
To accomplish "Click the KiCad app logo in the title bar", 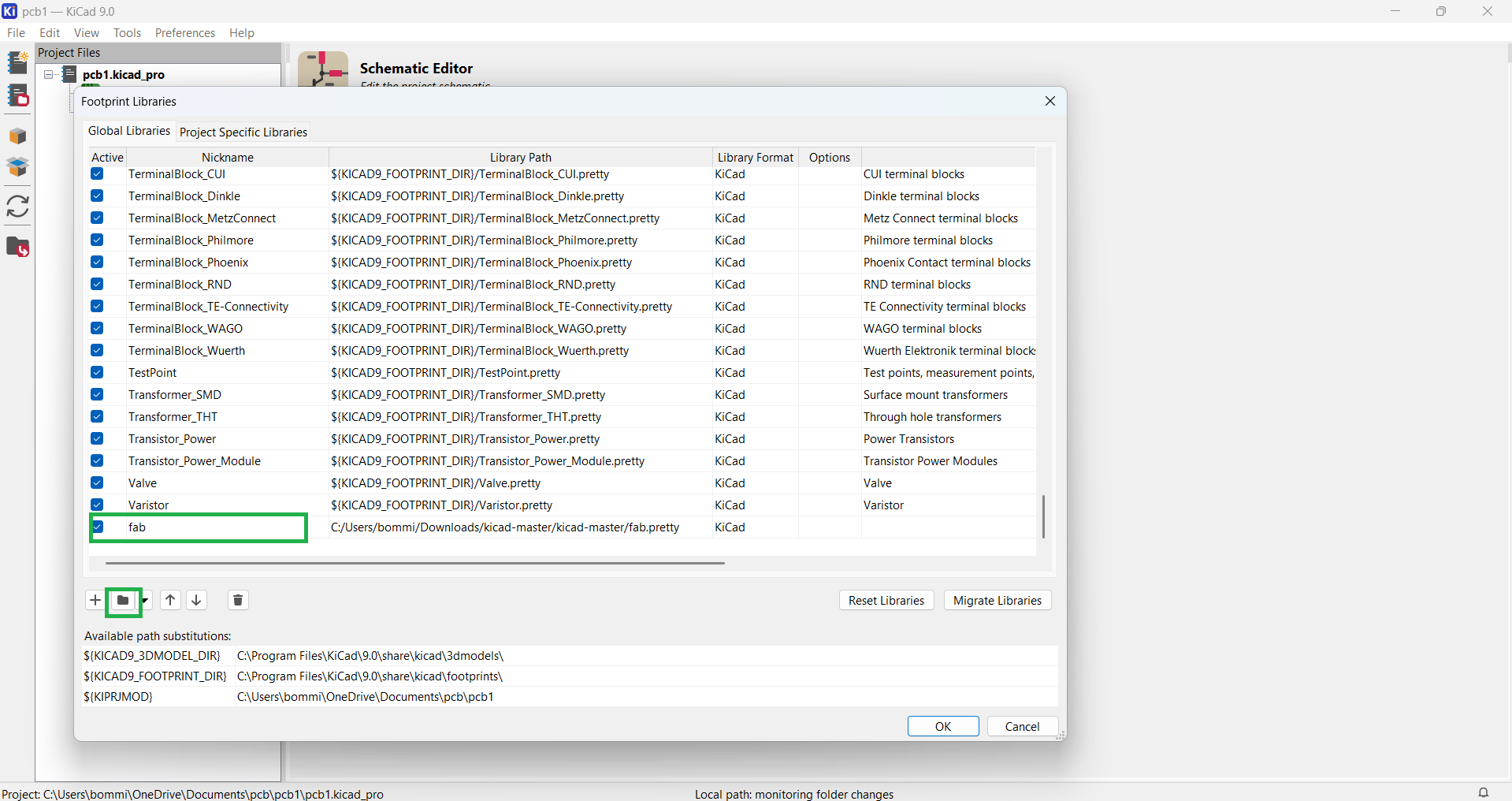I will pyautogui.click(x=9, y=11).
